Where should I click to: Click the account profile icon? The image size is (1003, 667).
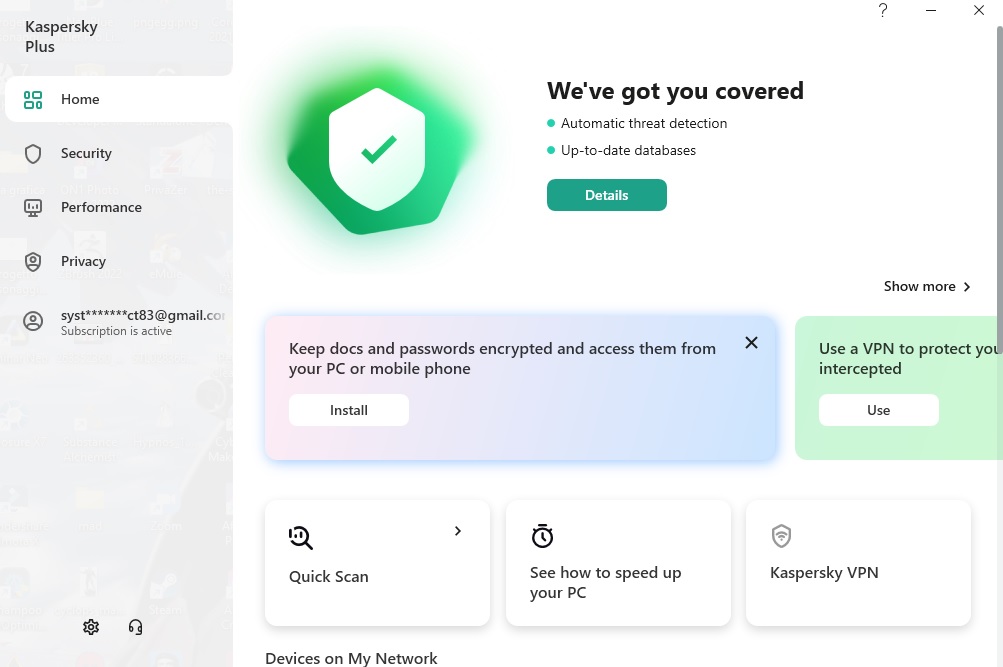point(33,321)
